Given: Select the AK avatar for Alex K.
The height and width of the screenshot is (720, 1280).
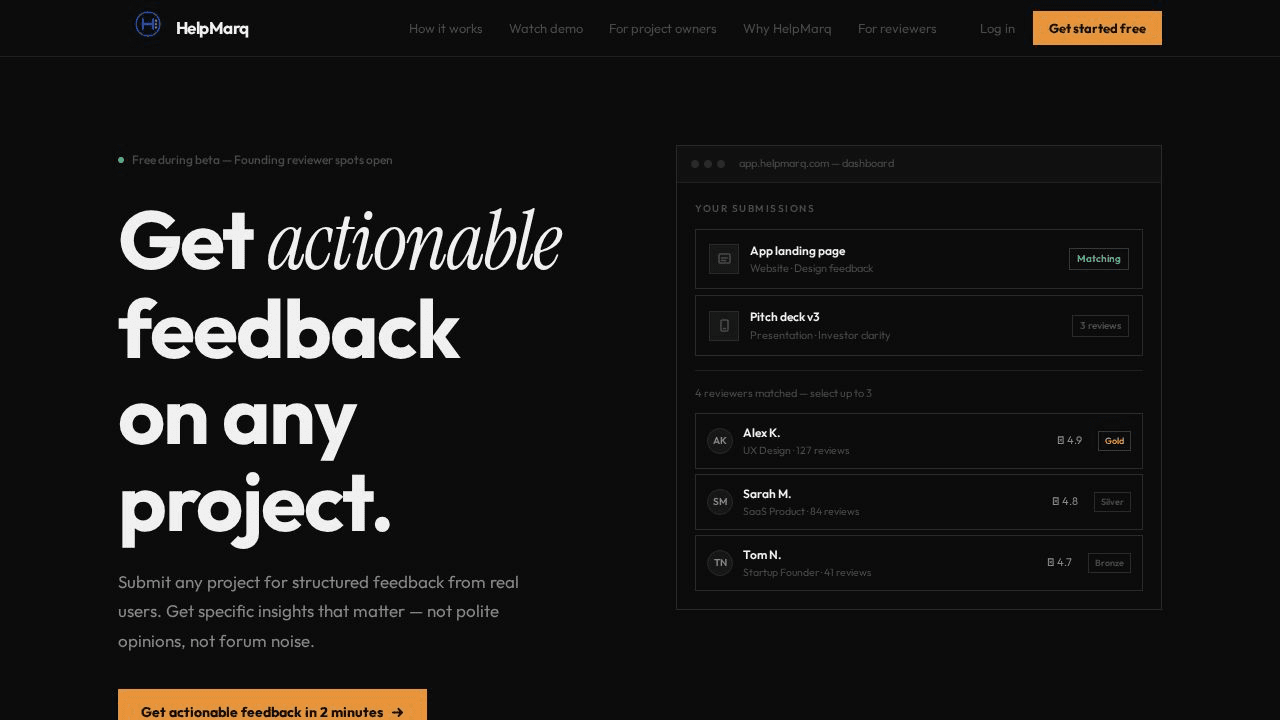Looking at the screenshot, I should [720, 441].
